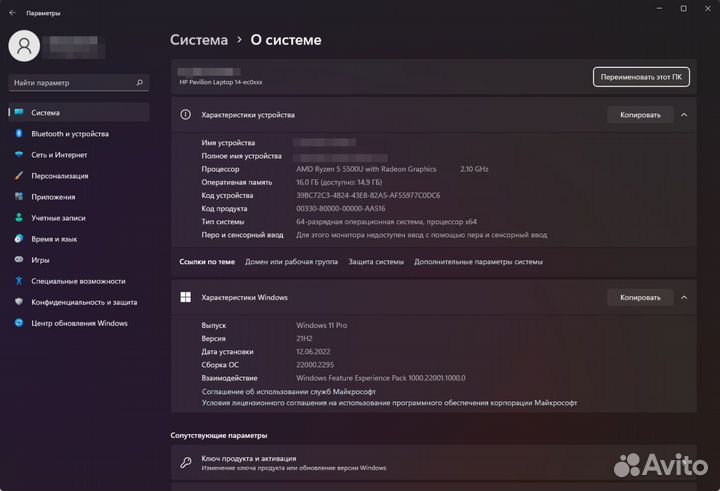Click the RAM value '16,0 ГБ'
Image resolution: width=720 pixels, height=491 pixels.
tap(339, 182)
